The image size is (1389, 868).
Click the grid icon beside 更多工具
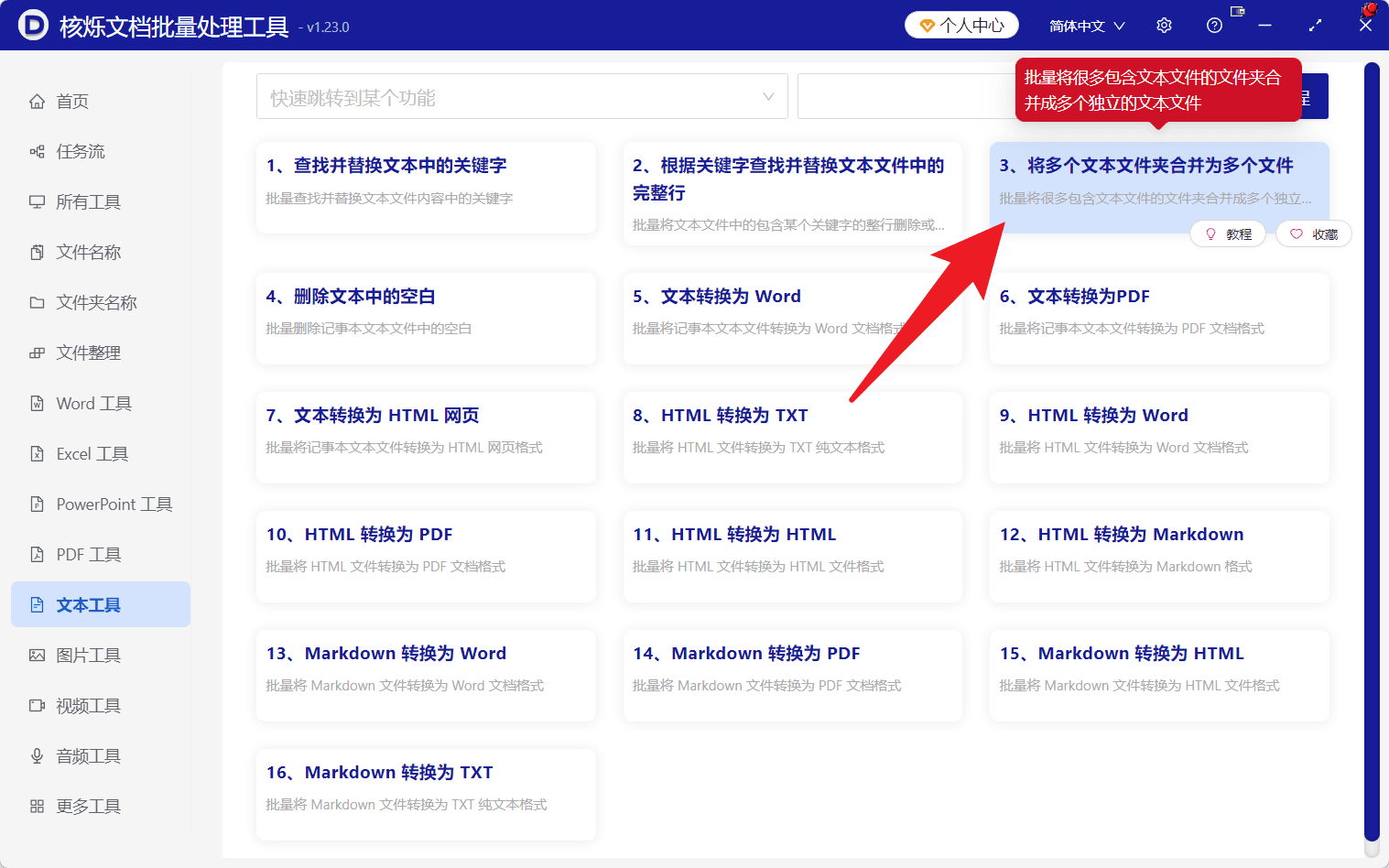click(37, 807)
